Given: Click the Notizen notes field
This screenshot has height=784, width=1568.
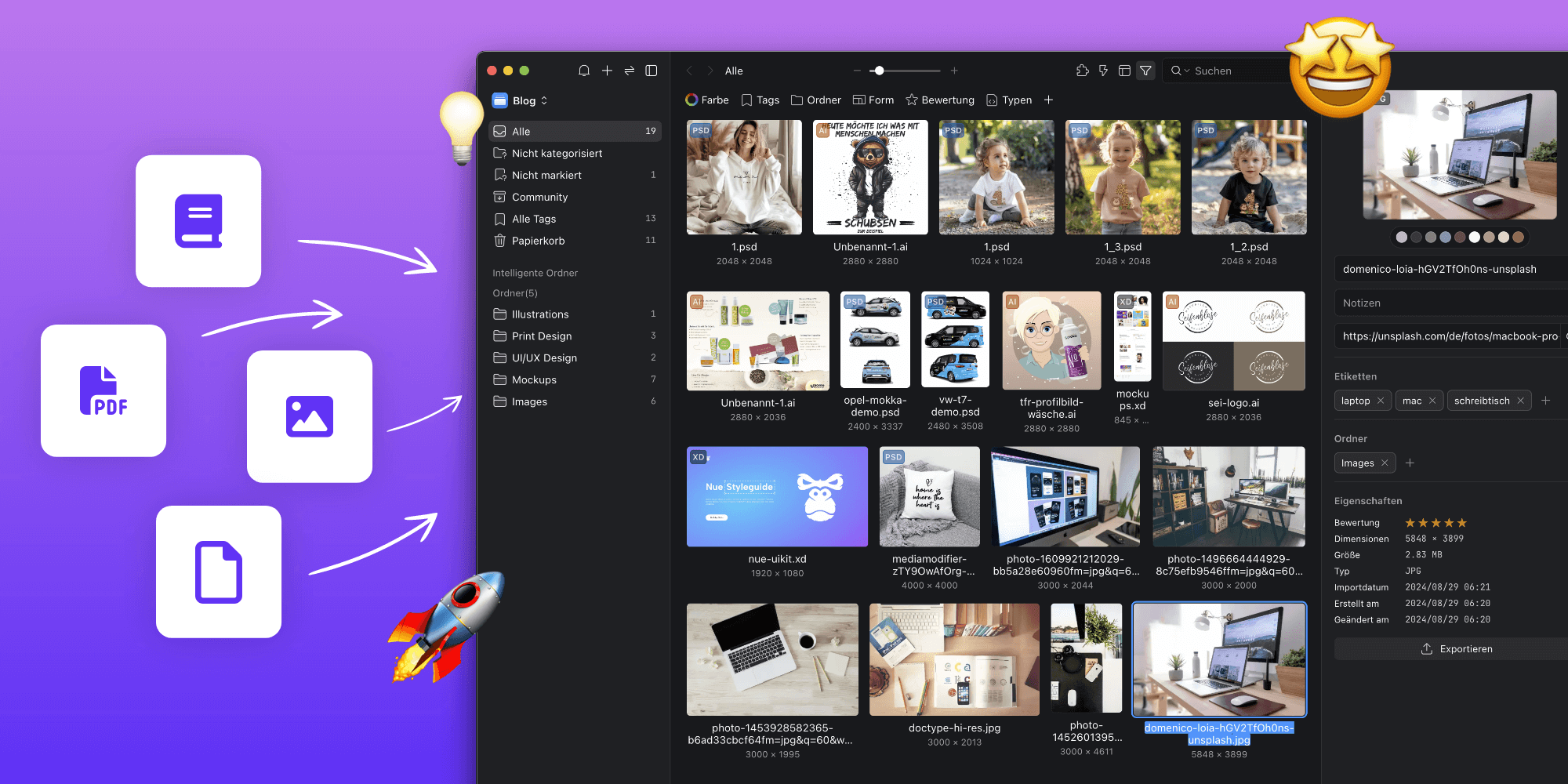Looking at the screenshot, I should (1451, 303).
